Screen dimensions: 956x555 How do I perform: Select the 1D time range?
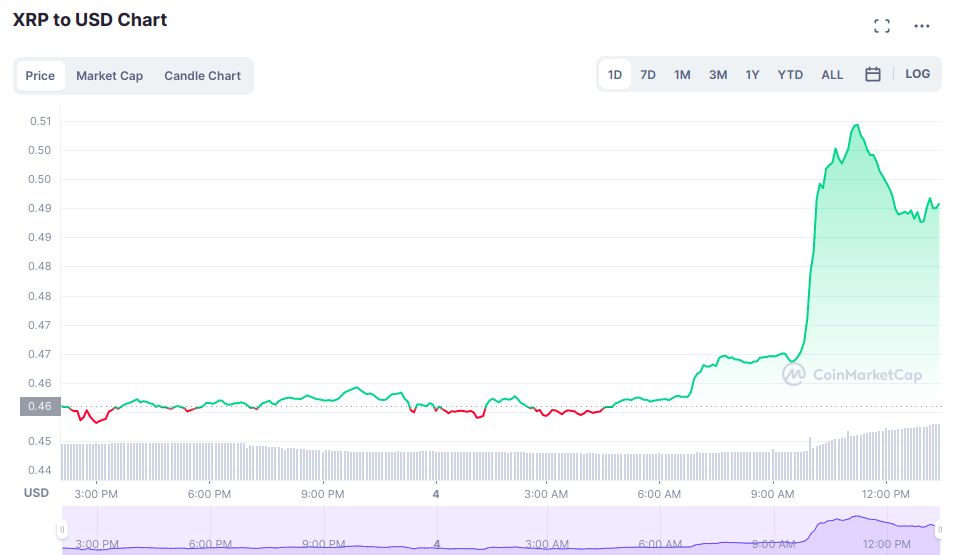point(615,74)
